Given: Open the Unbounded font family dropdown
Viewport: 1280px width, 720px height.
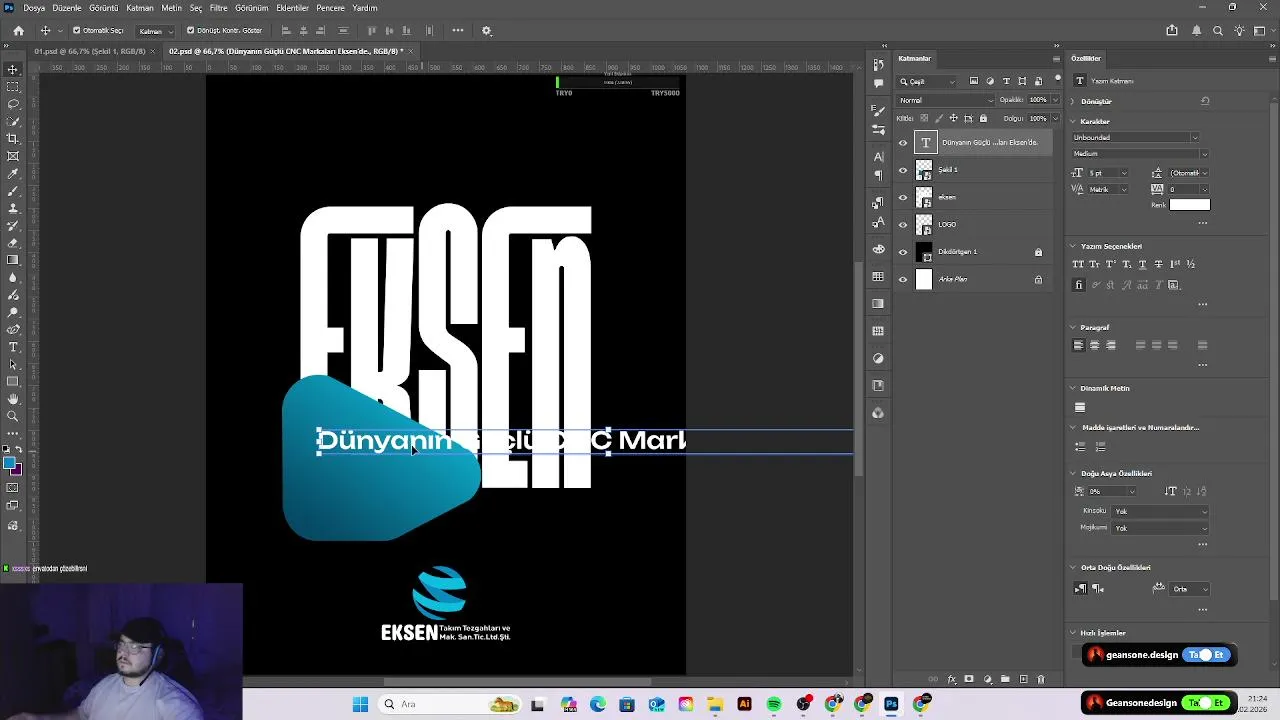Looking at the screenshot, I should [1135, 137].
